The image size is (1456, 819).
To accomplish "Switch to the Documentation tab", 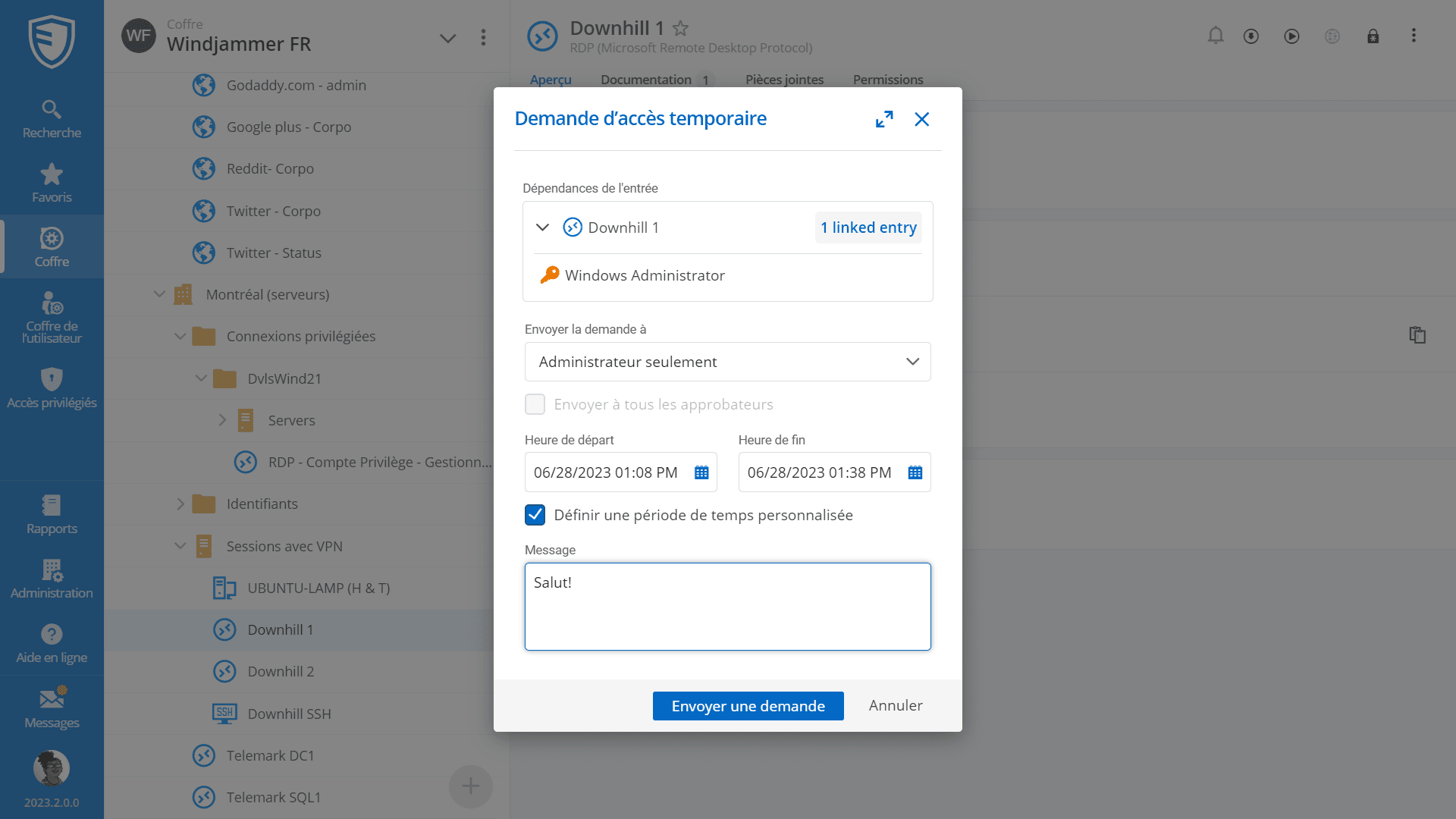I will pos(645,80).
